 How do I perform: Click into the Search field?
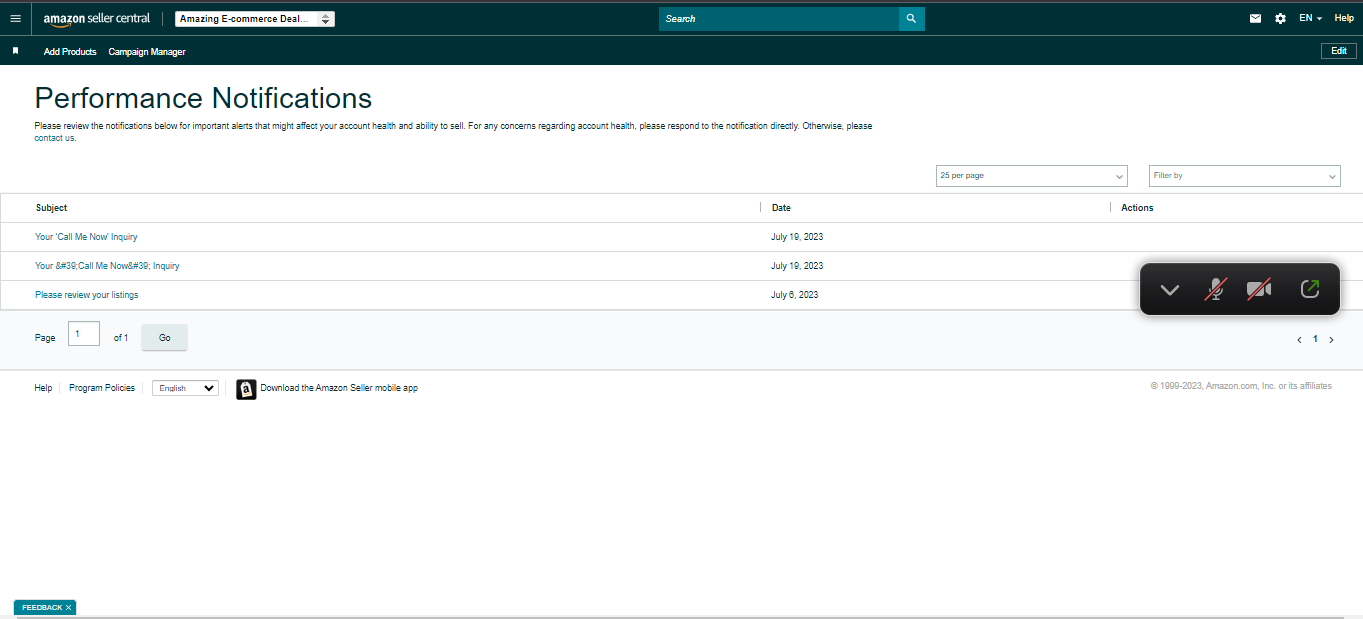(x=778, y=19)
